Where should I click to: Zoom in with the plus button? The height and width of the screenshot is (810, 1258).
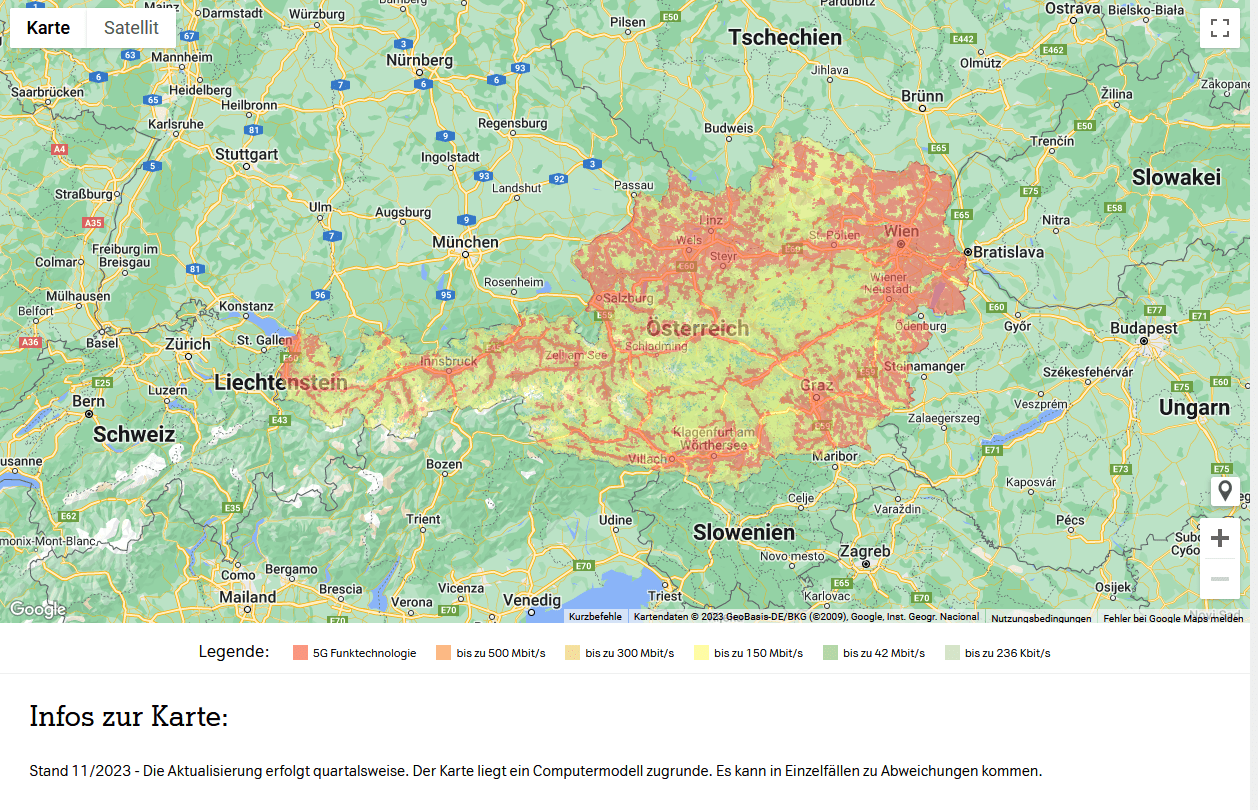point(1219,538)
